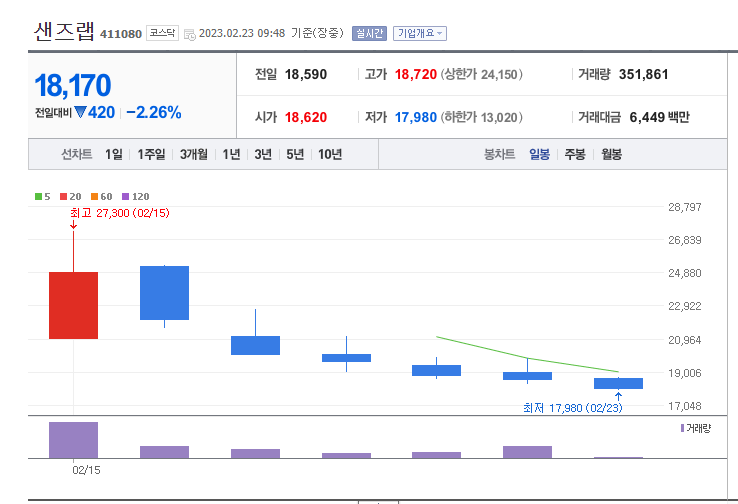Viewport: 738px width, 504px height.
Task: Click the green 5-day moving average legend swatch
Action: pos(39,196)
